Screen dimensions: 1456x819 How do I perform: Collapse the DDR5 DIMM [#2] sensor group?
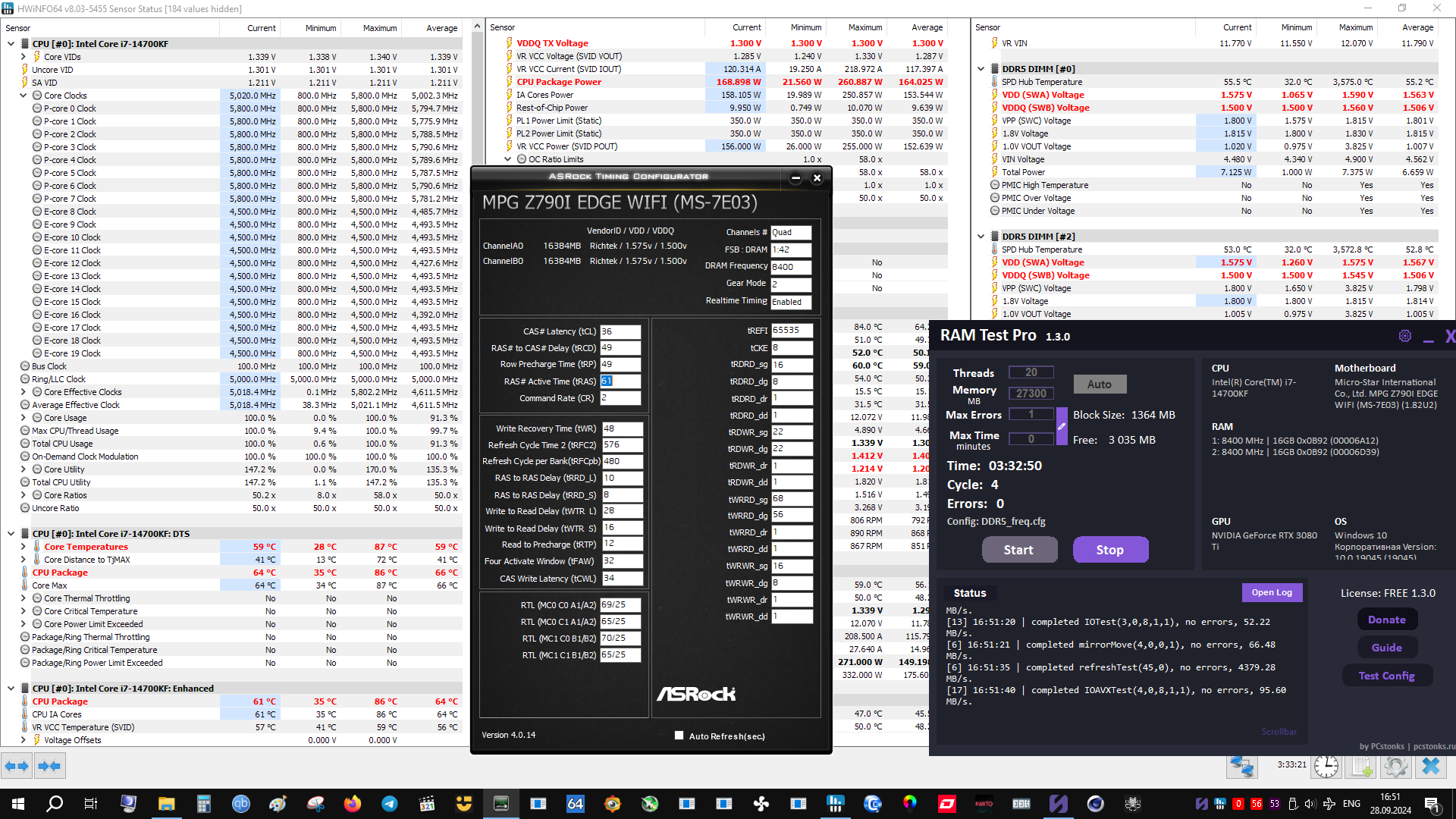[x=981, y=237]
